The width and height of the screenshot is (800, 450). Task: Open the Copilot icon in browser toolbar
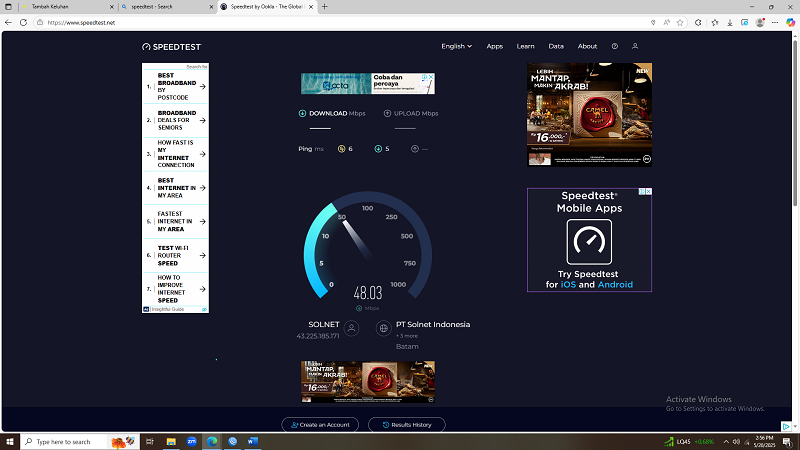790,22
